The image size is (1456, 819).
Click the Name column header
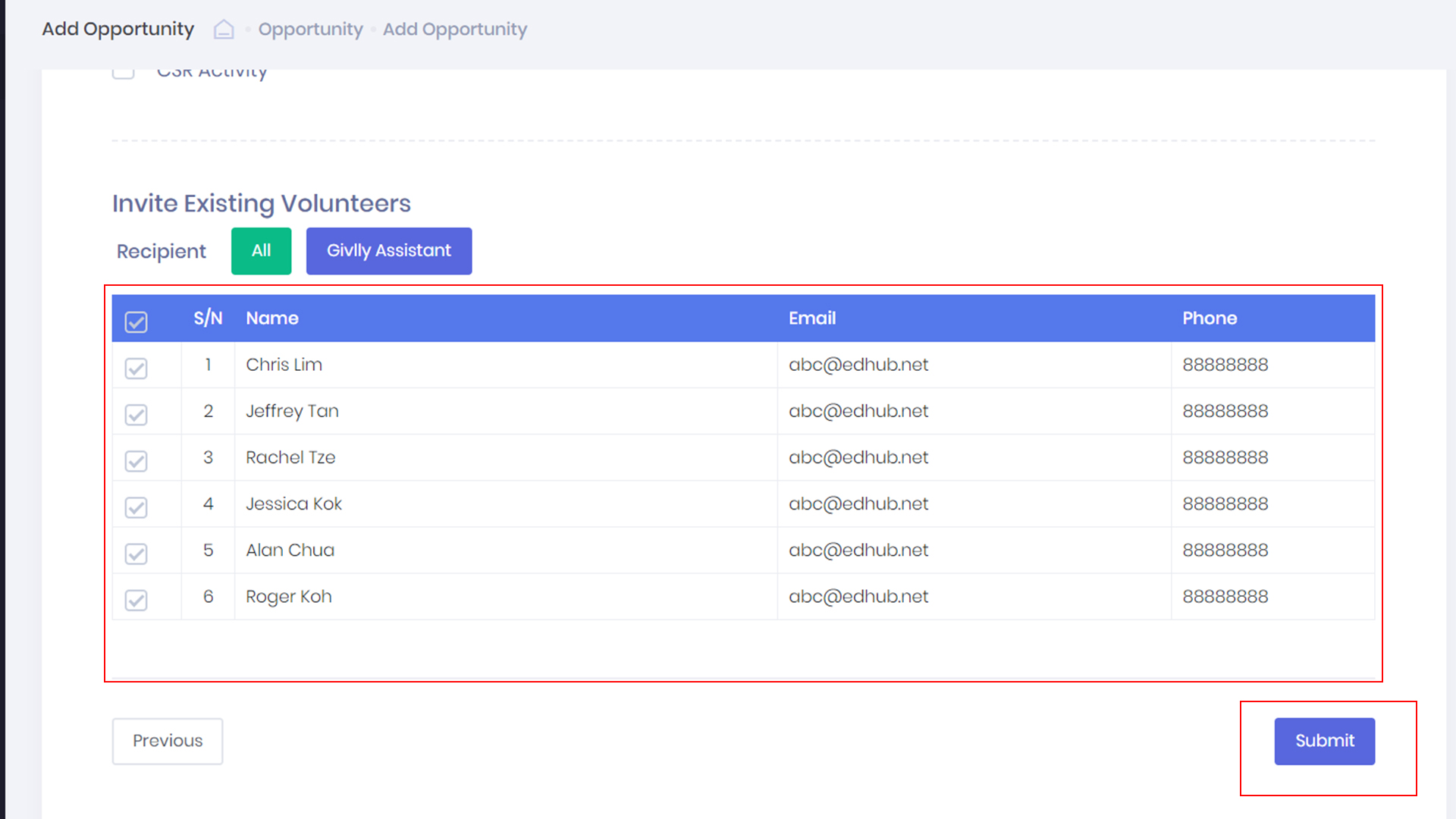coord(272,318)
